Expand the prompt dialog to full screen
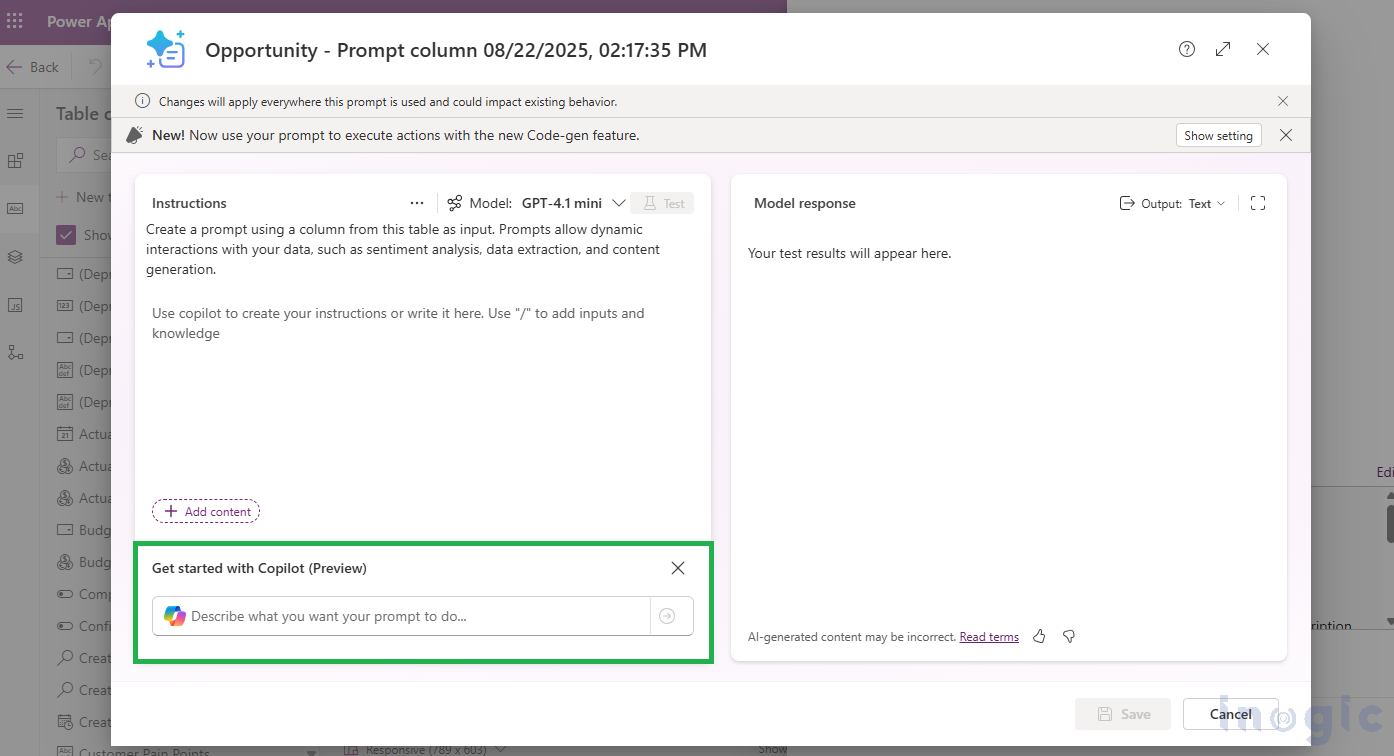 (1223, 49)
